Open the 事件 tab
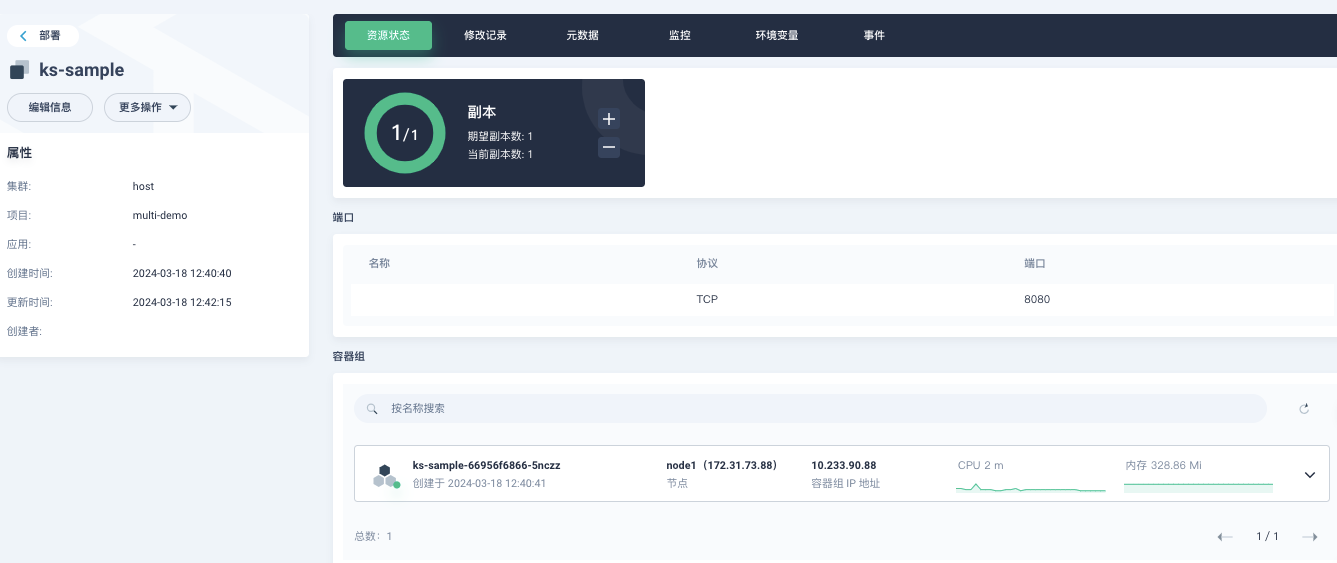 click(x=874, y=35)
